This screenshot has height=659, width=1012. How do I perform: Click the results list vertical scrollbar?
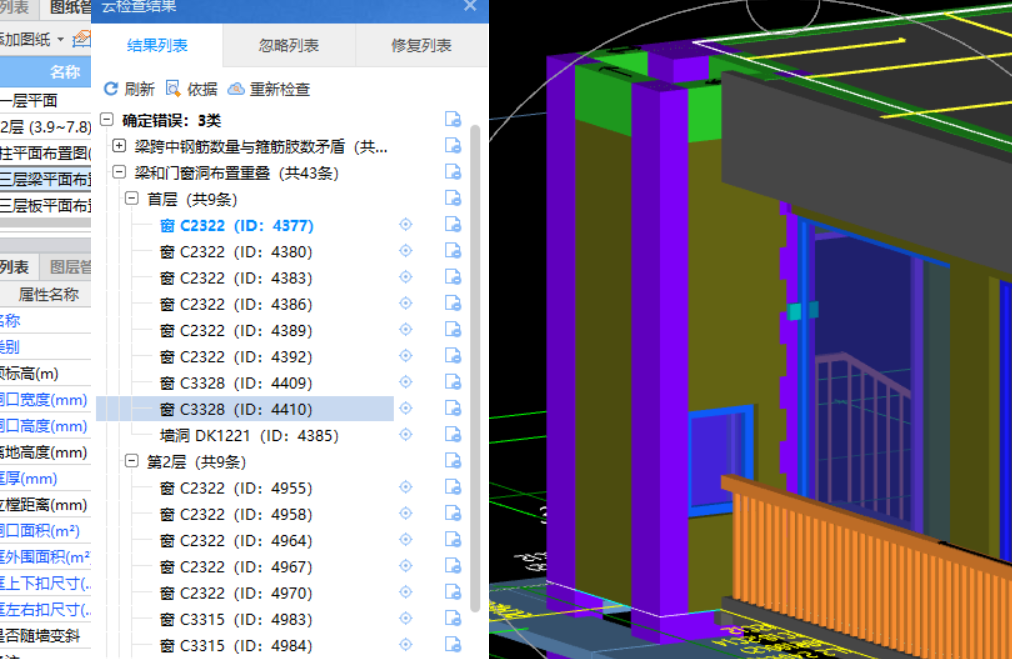tap(475, 368)
